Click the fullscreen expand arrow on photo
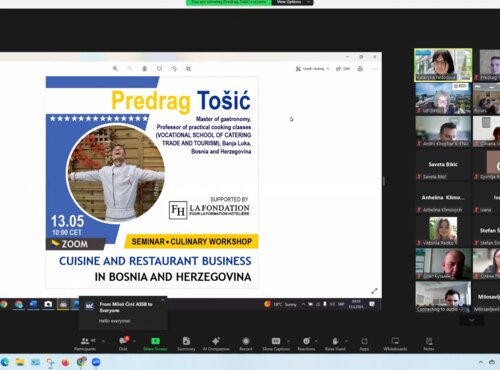Viewport: 500px width, 370px height. [x=374, y=291]
